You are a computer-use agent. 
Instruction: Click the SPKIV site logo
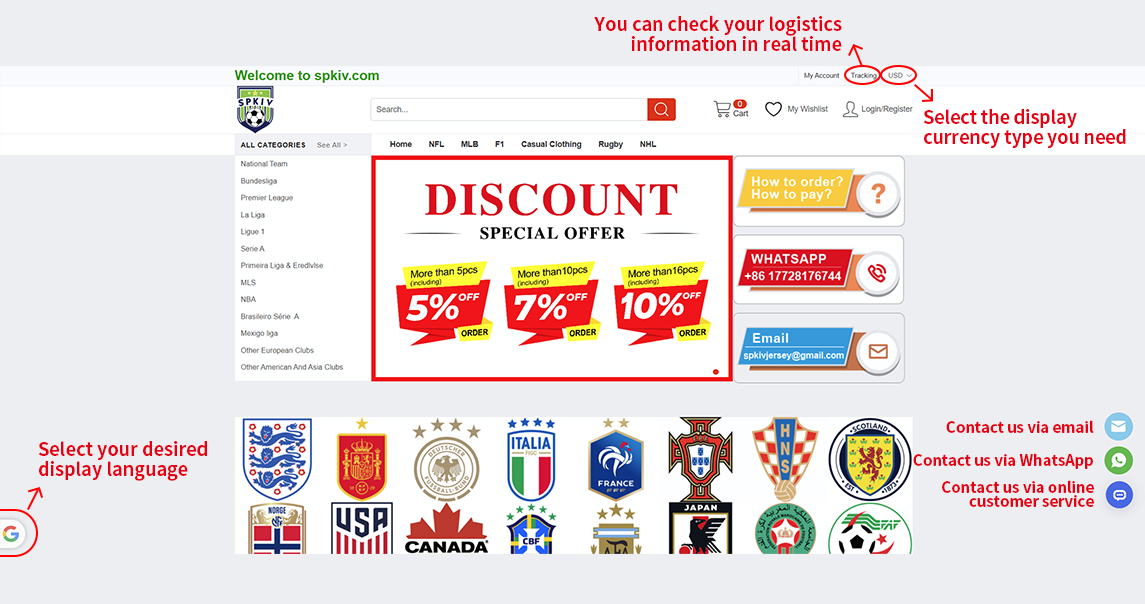click(255, 109)
